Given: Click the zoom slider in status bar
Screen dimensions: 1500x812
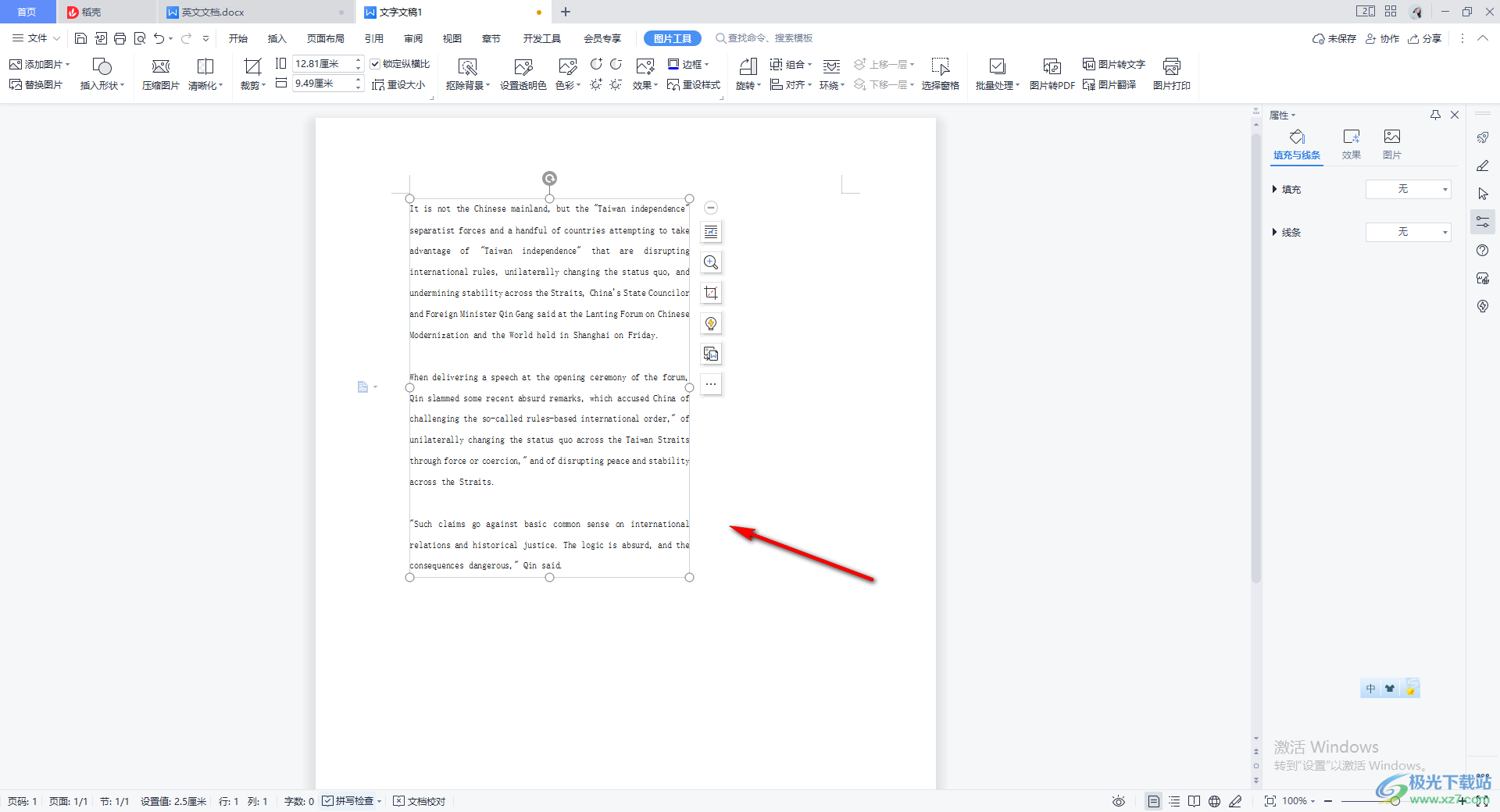Looking at the screenshot, I should click(1394, 801).
